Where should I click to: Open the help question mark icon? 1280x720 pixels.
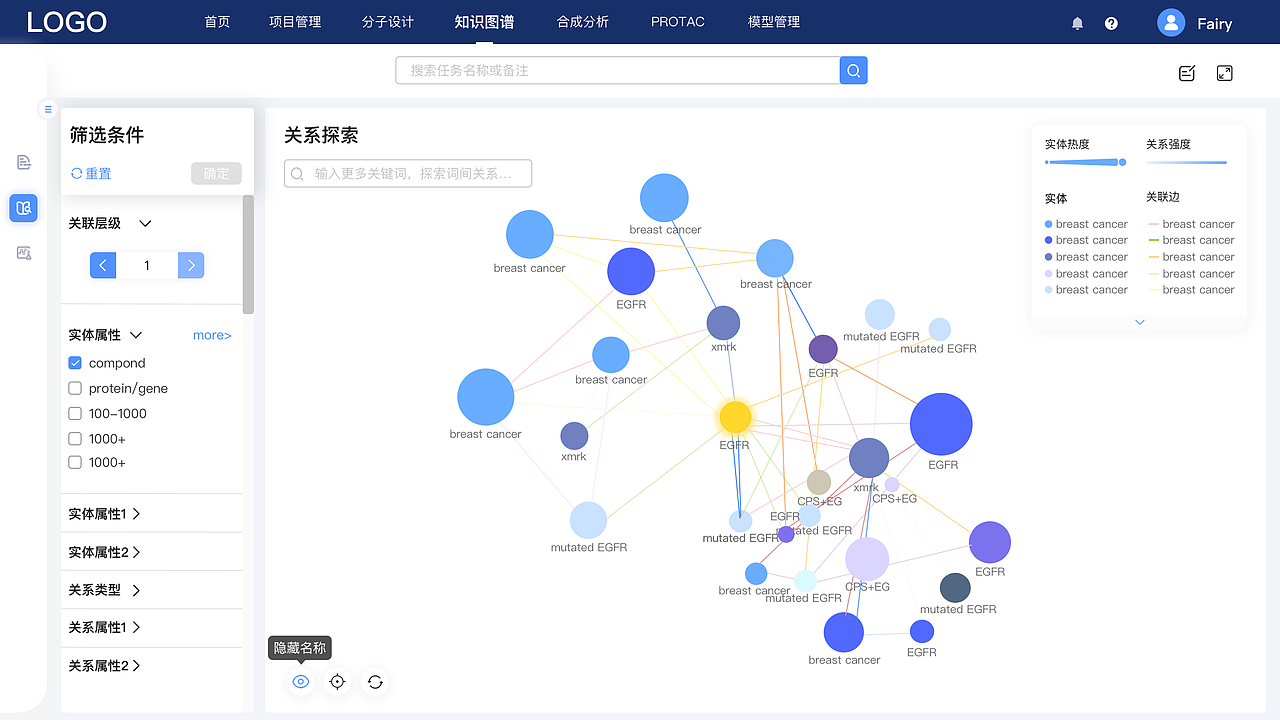(x=1111, y=23)
